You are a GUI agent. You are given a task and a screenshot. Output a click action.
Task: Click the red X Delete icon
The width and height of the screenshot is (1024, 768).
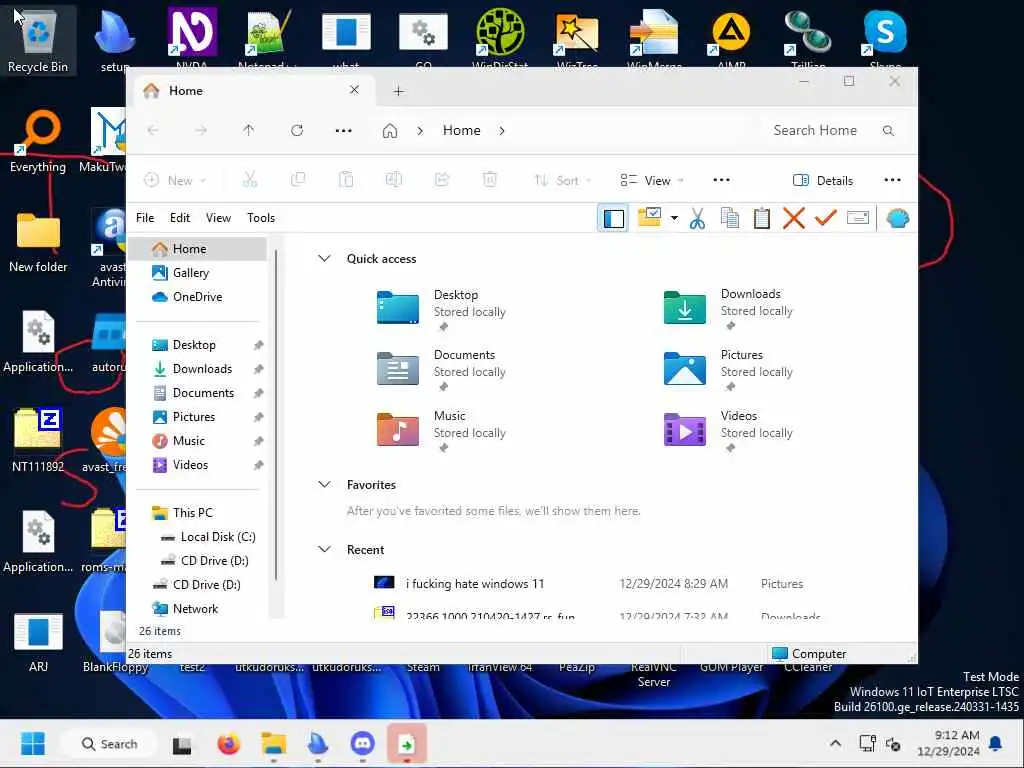click(793, 218)
